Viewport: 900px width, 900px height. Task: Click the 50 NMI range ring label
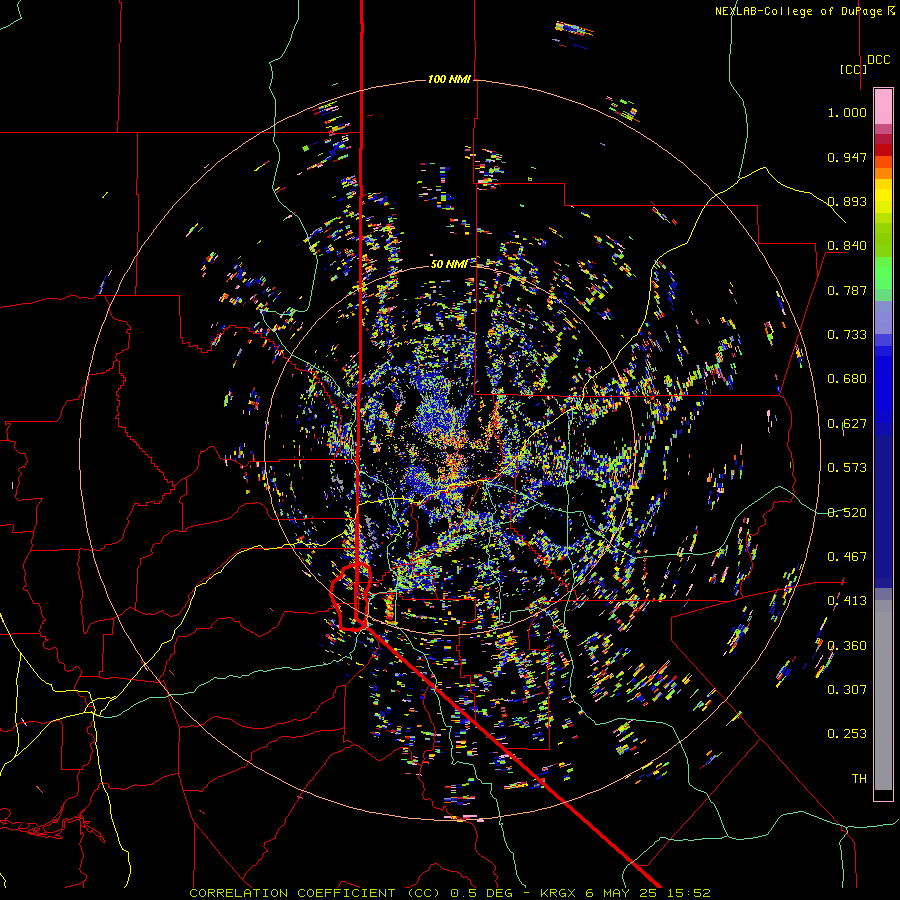coord(449,264)
